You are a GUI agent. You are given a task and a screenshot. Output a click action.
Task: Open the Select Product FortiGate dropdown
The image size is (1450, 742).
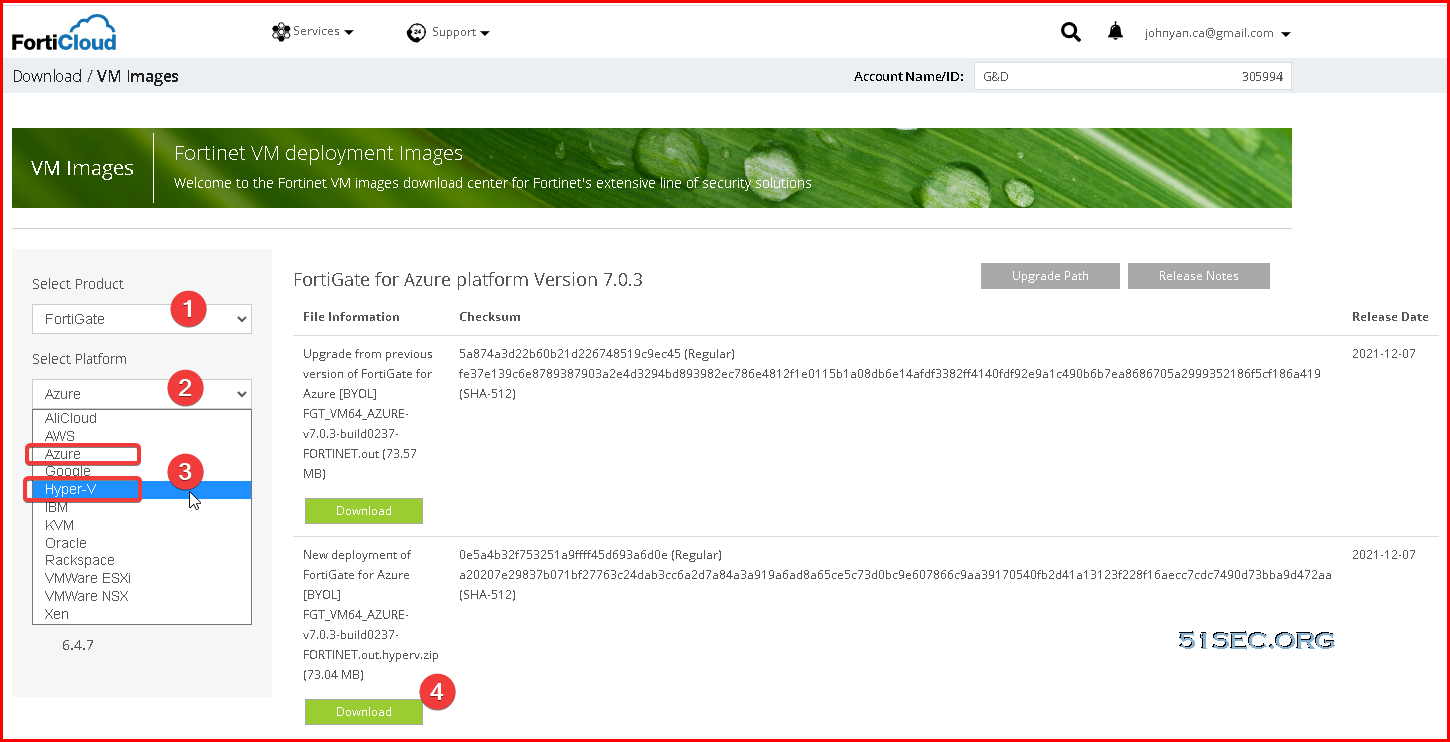click(142, 319)
